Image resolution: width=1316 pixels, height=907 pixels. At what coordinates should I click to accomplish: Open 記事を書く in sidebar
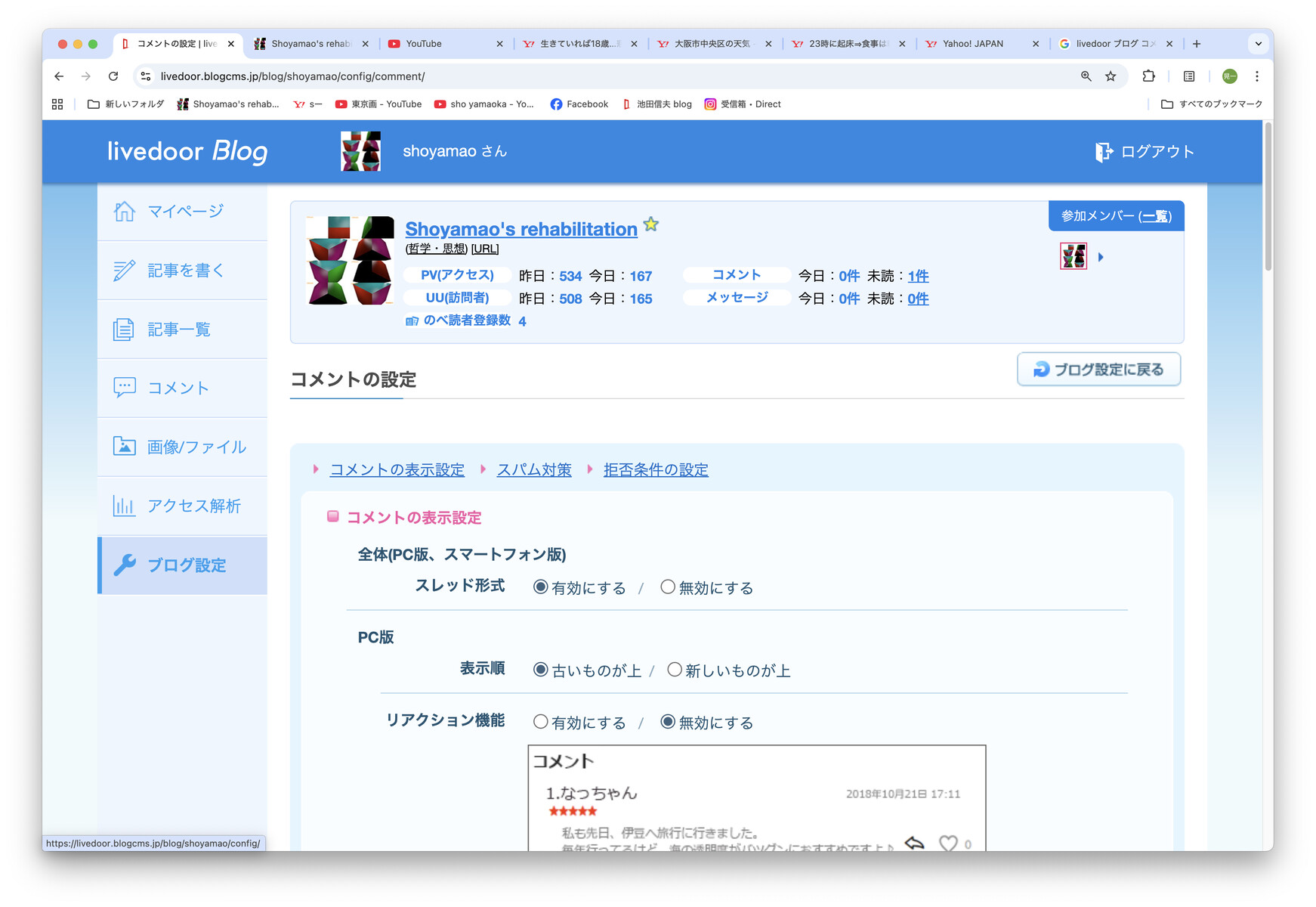click(x=182, y=271)
